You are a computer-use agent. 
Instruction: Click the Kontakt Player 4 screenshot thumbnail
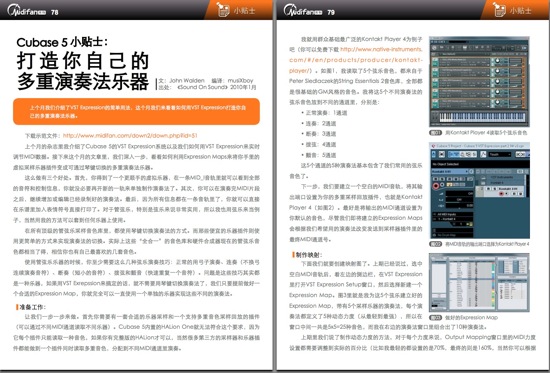coord(479,81)
